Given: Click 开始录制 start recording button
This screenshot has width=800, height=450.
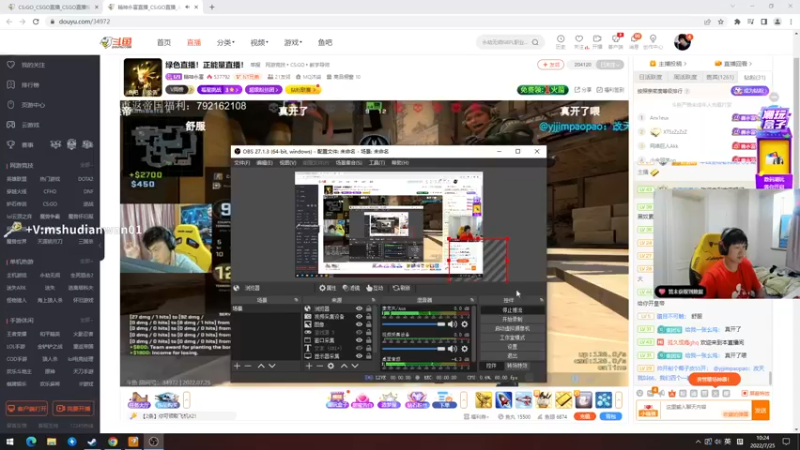Looking at the screenshot, I should point(512,319).
